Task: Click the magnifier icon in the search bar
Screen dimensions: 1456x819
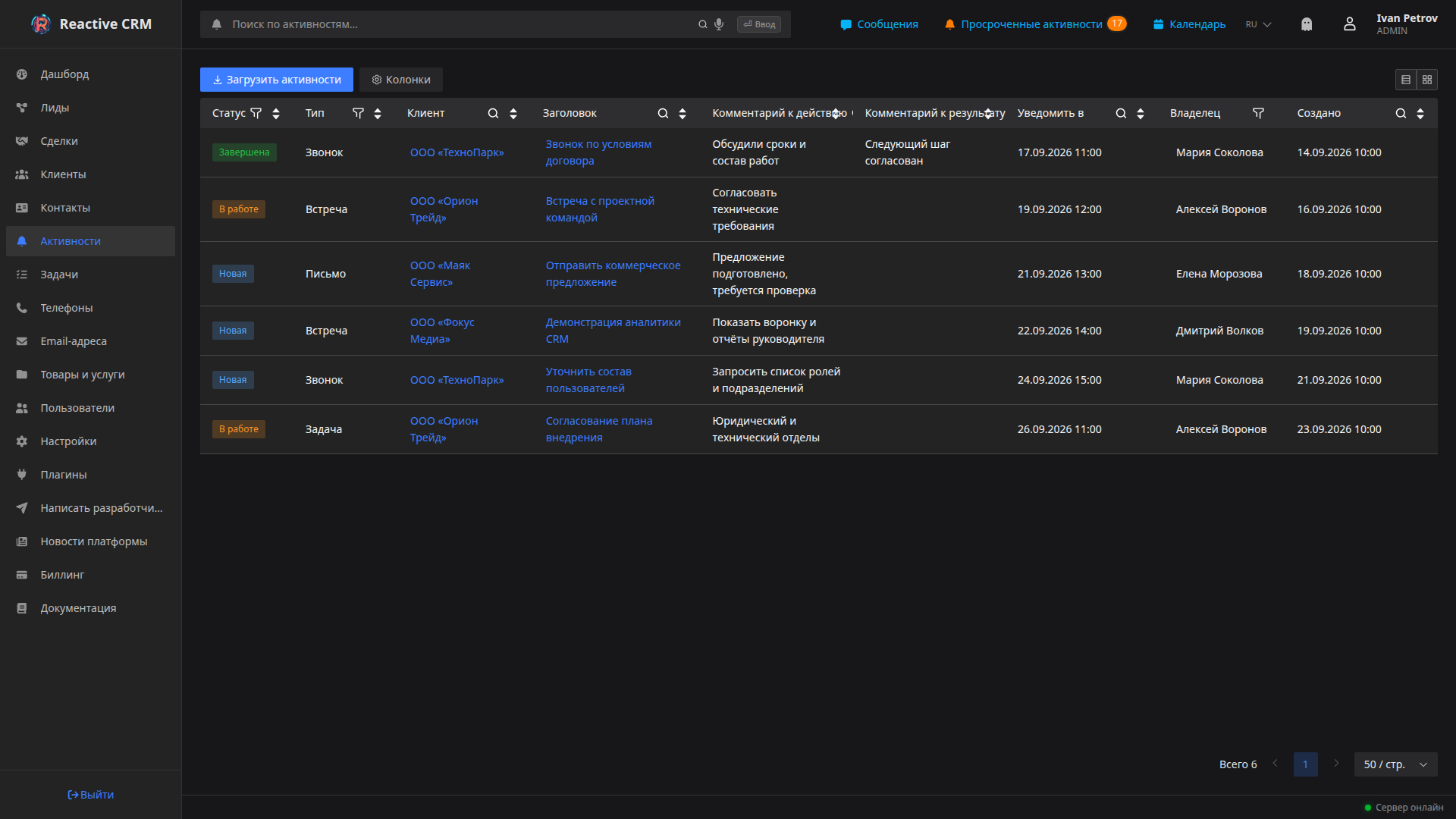Action: point(703,24)
